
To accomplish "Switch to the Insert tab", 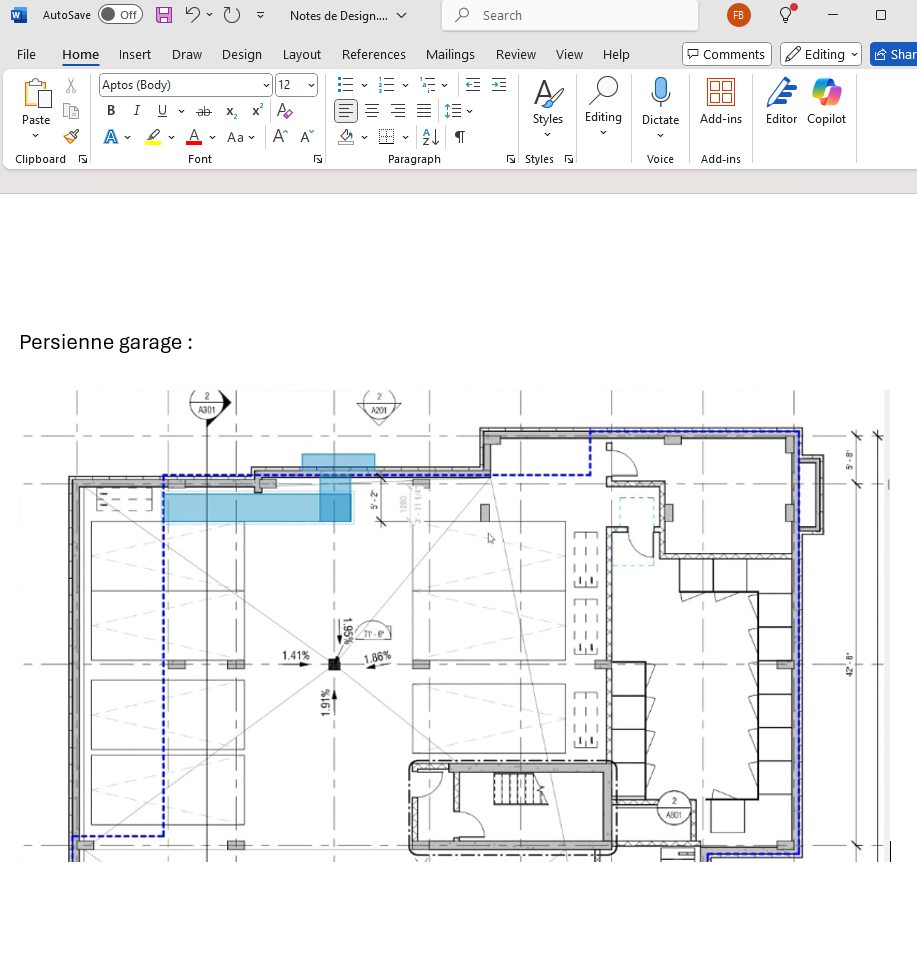I will pyautogui.click(x=135, y=54).
